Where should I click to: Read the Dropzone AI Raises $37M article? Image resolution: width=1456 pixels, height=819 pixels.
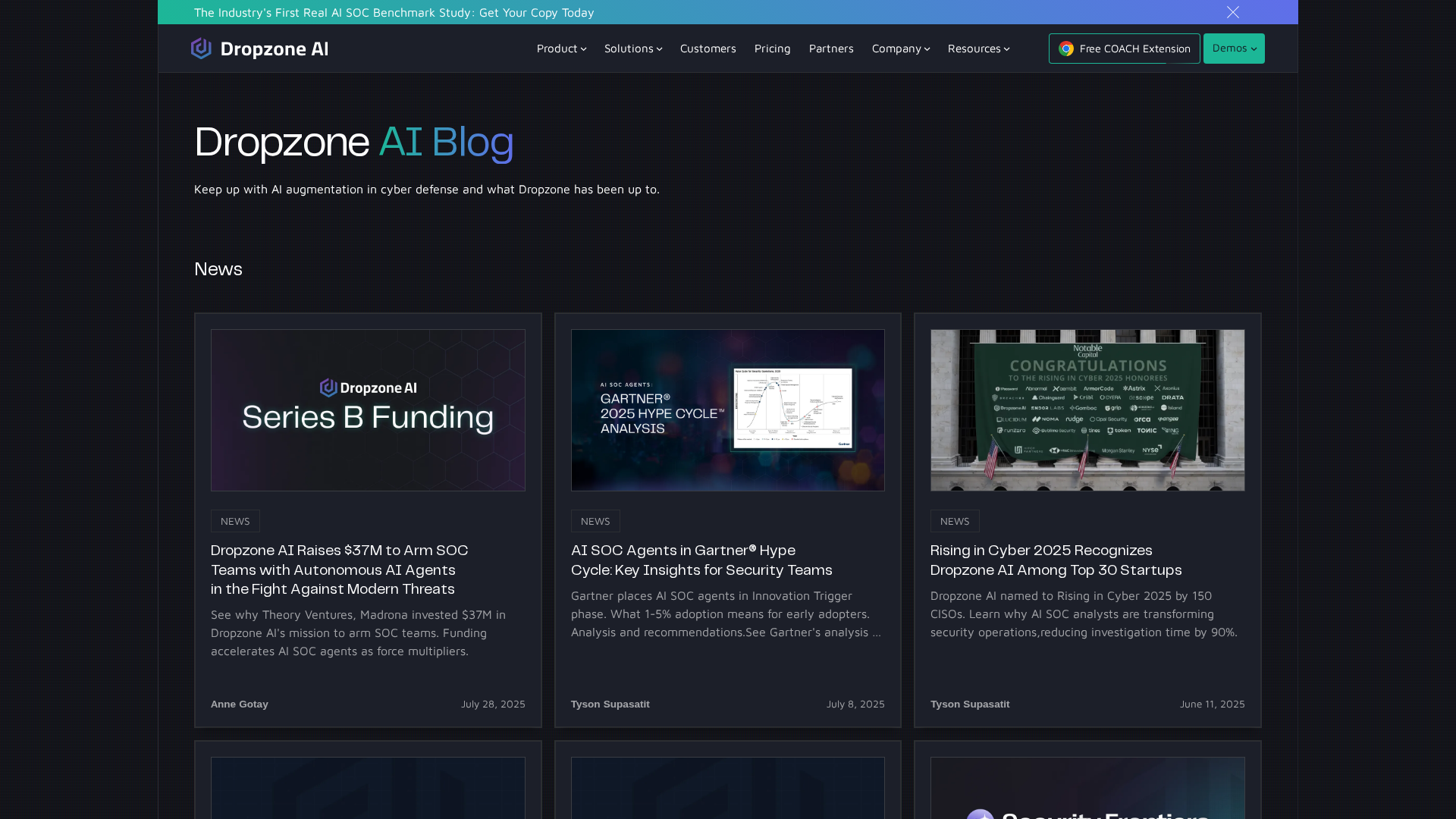click(339, 570)
